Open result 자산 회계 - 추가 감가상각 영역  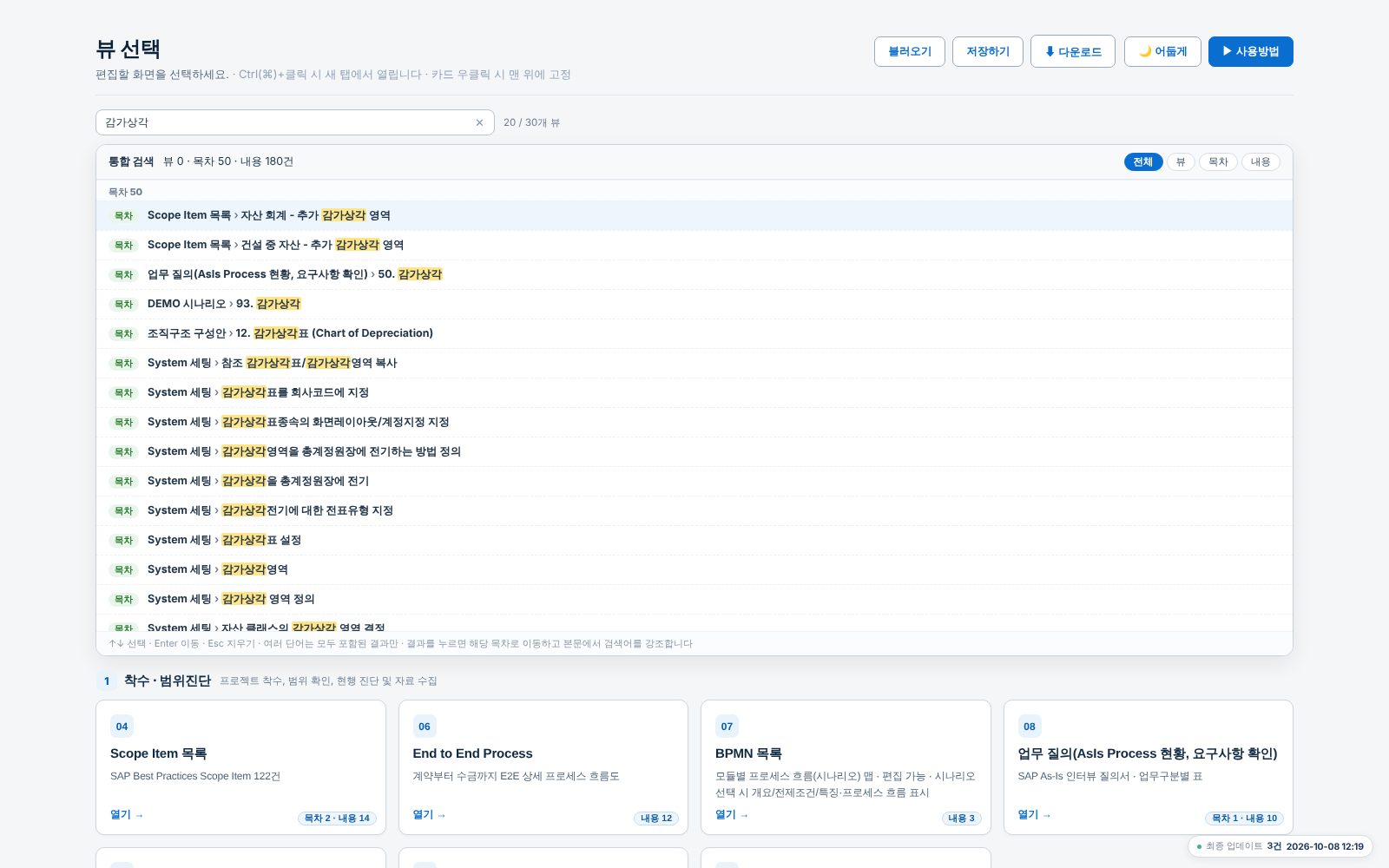click(x=694, y=215)
